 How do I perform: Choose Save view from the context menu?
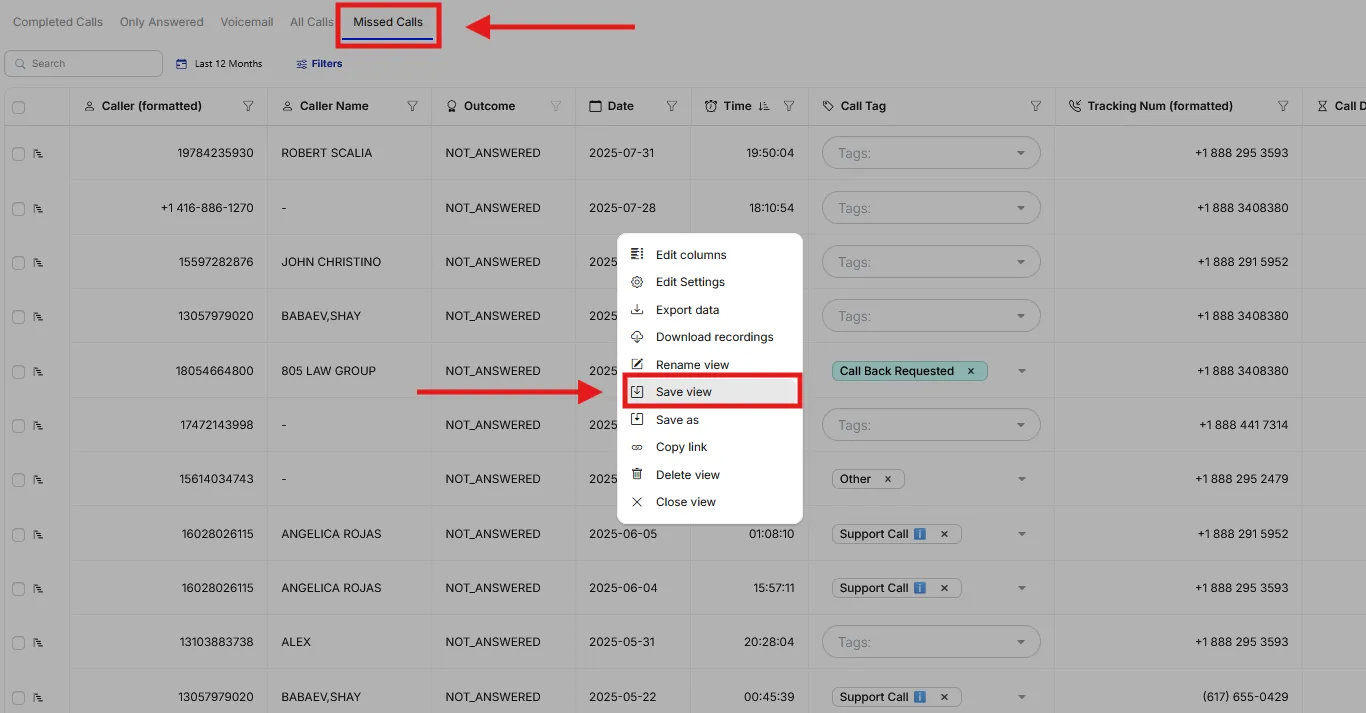(x=712, y=392)
